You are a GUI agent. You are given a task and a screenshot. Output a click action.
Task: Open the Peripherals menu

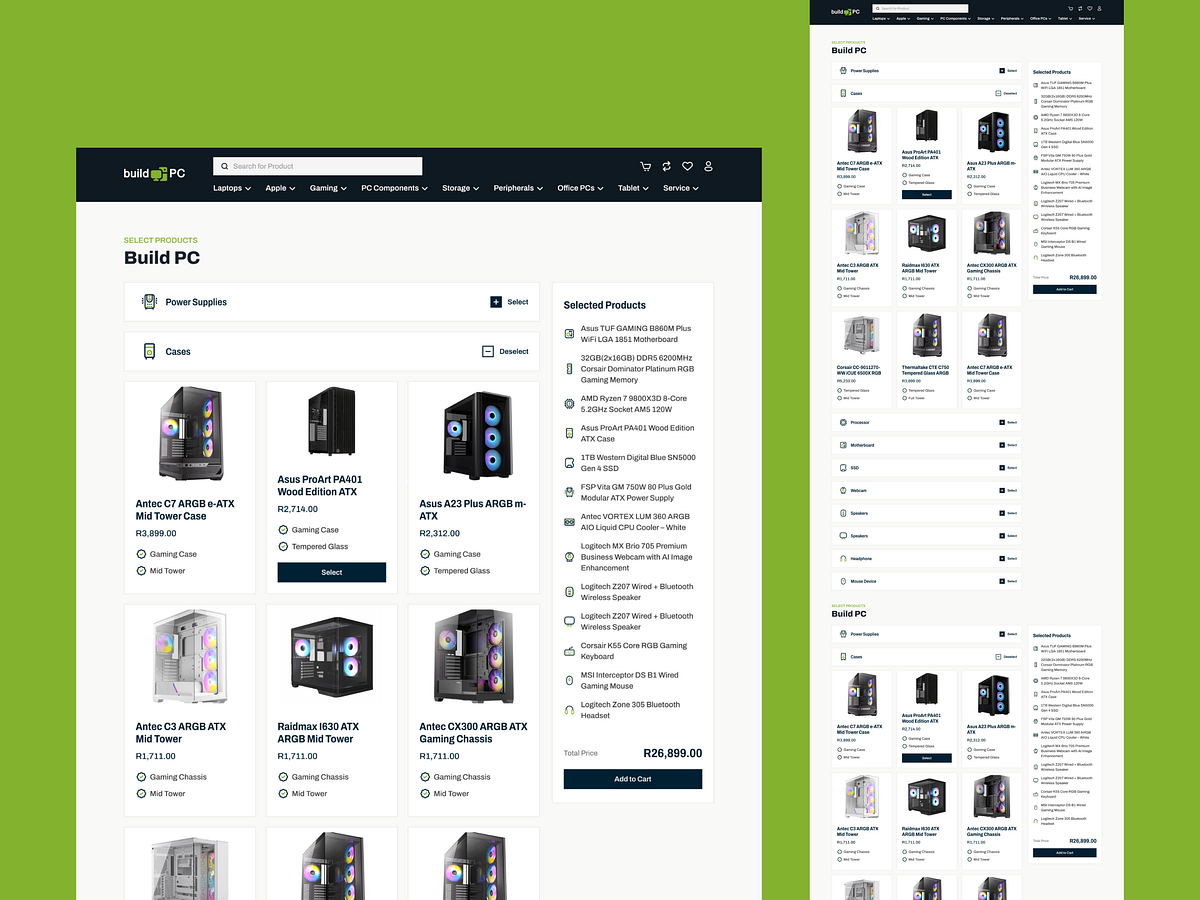coord(517,187)
